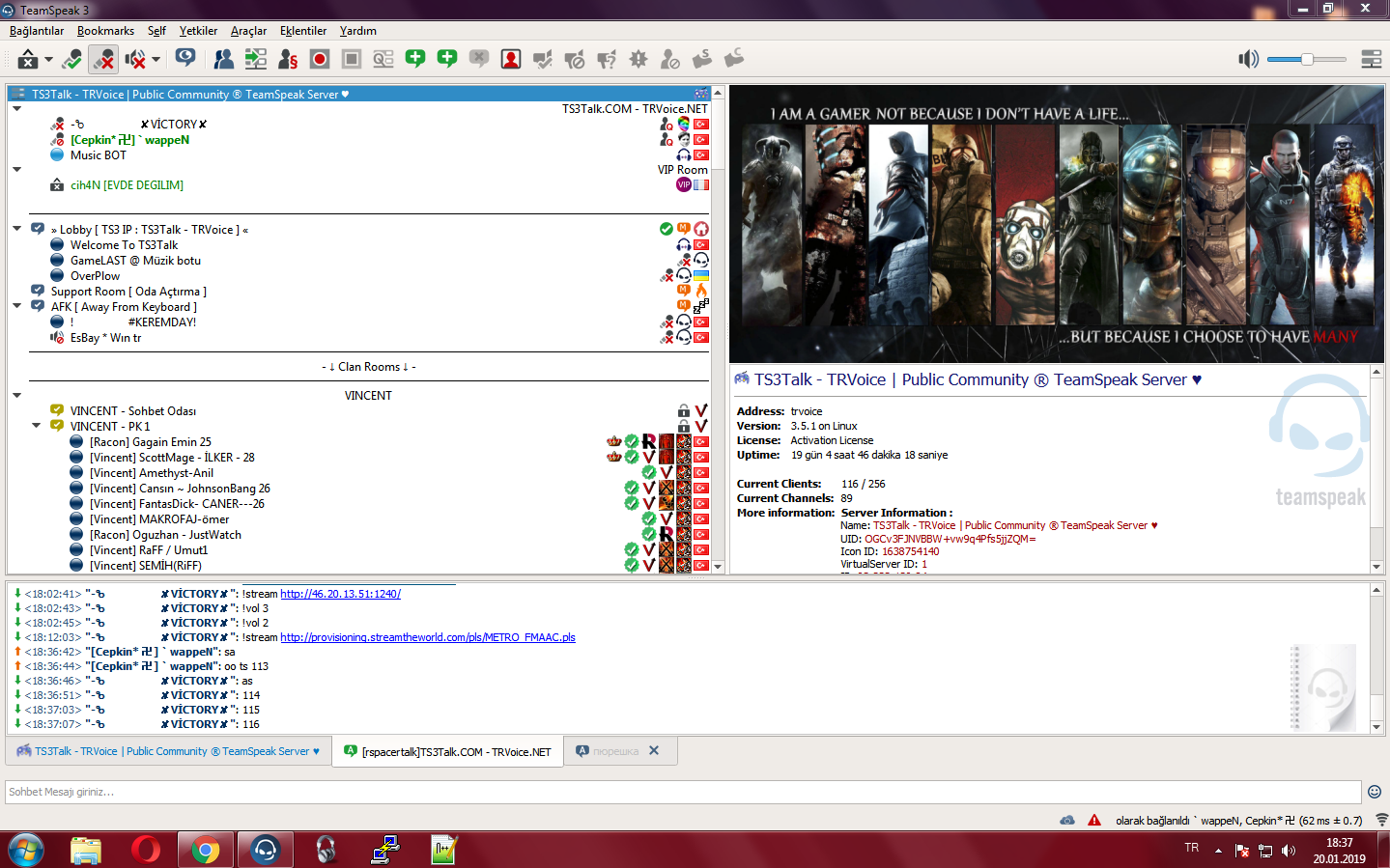
Task: Open the ban list paragraph-sign icon
Action: tap(288, 60)
